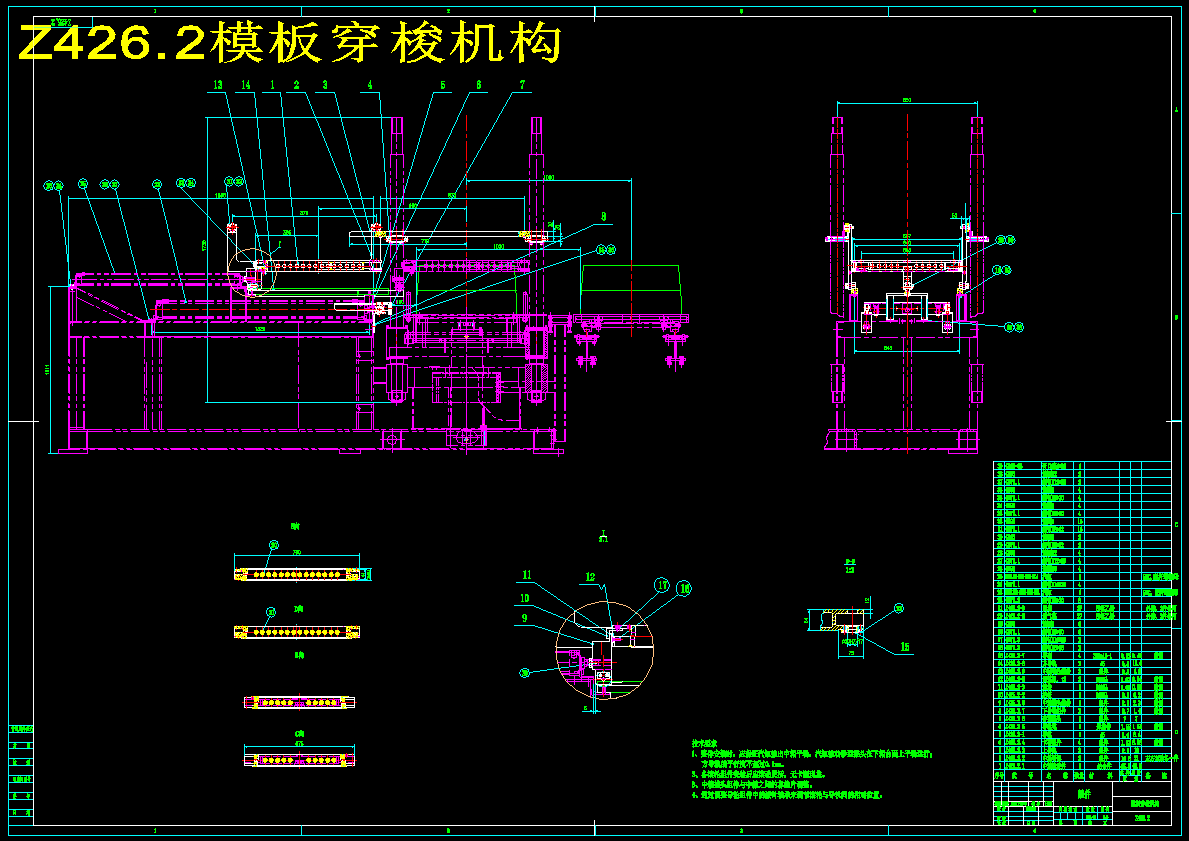Screen dimensions: 1189x841
Task: Select the orange detail view circle outline
Action: coord(604,650)
